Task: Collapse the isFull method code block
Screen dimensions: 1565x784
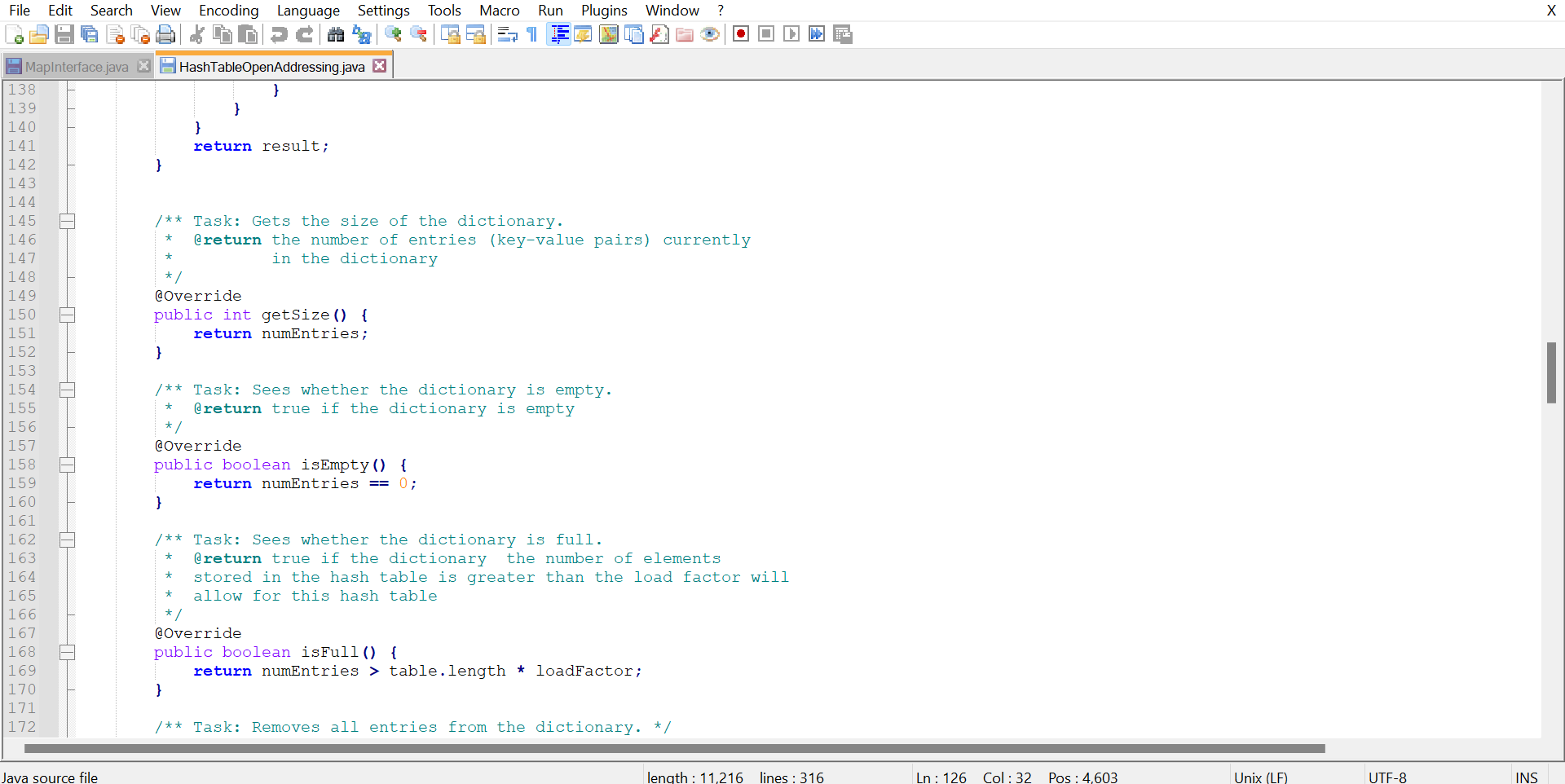Action: click(68, 652)
